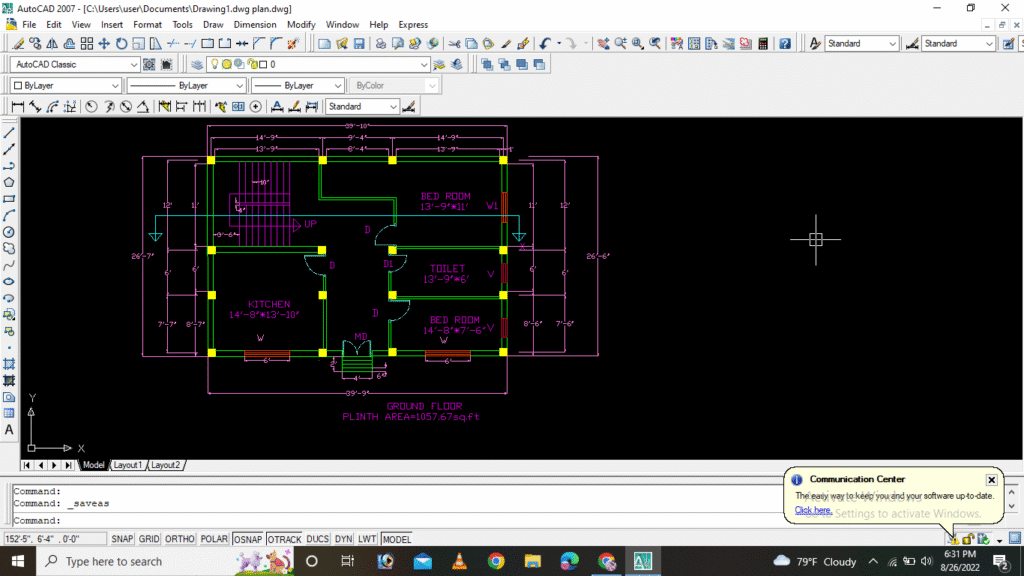This screenshot has height=576, width=1024.
Task: Open the QuickCalc calculator icon
Action: click(763, 44)
